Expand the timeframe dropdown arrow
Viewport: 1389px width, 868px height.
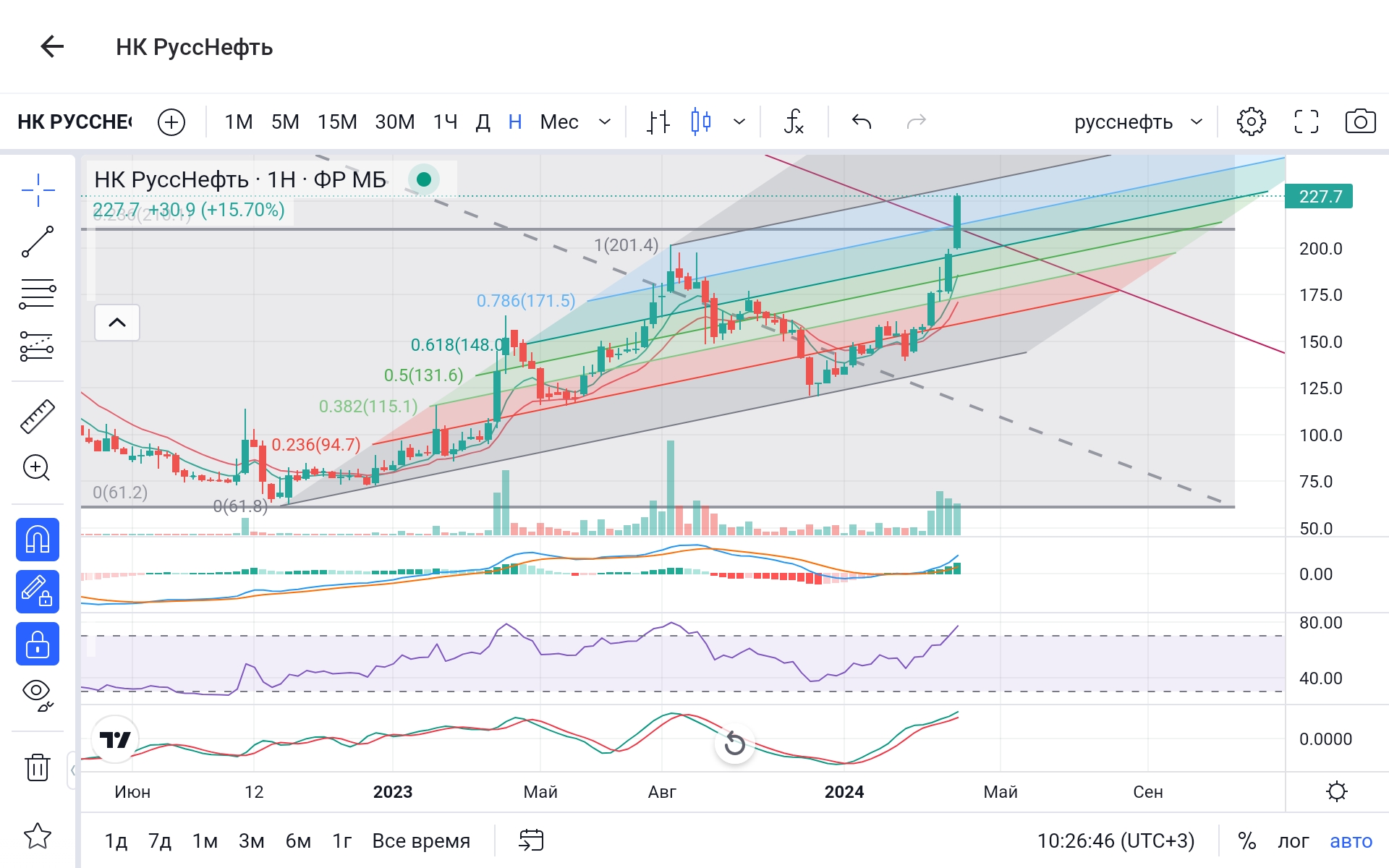pos(605,122)
